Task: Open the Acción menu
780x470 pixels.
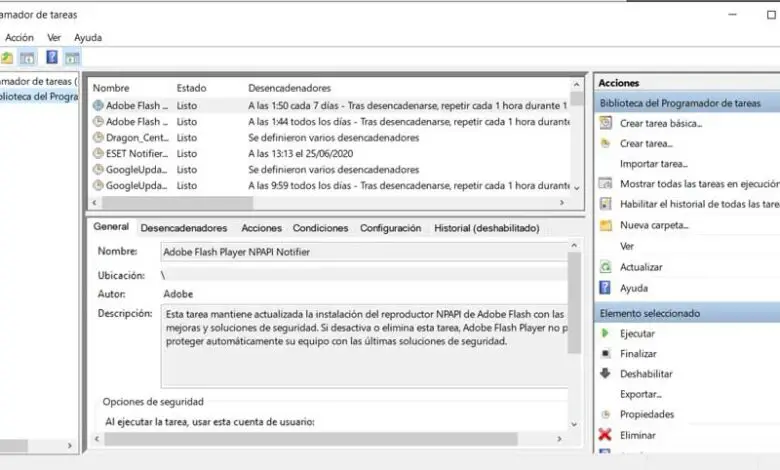Action: pyautogui.click(x=19, y=38)
